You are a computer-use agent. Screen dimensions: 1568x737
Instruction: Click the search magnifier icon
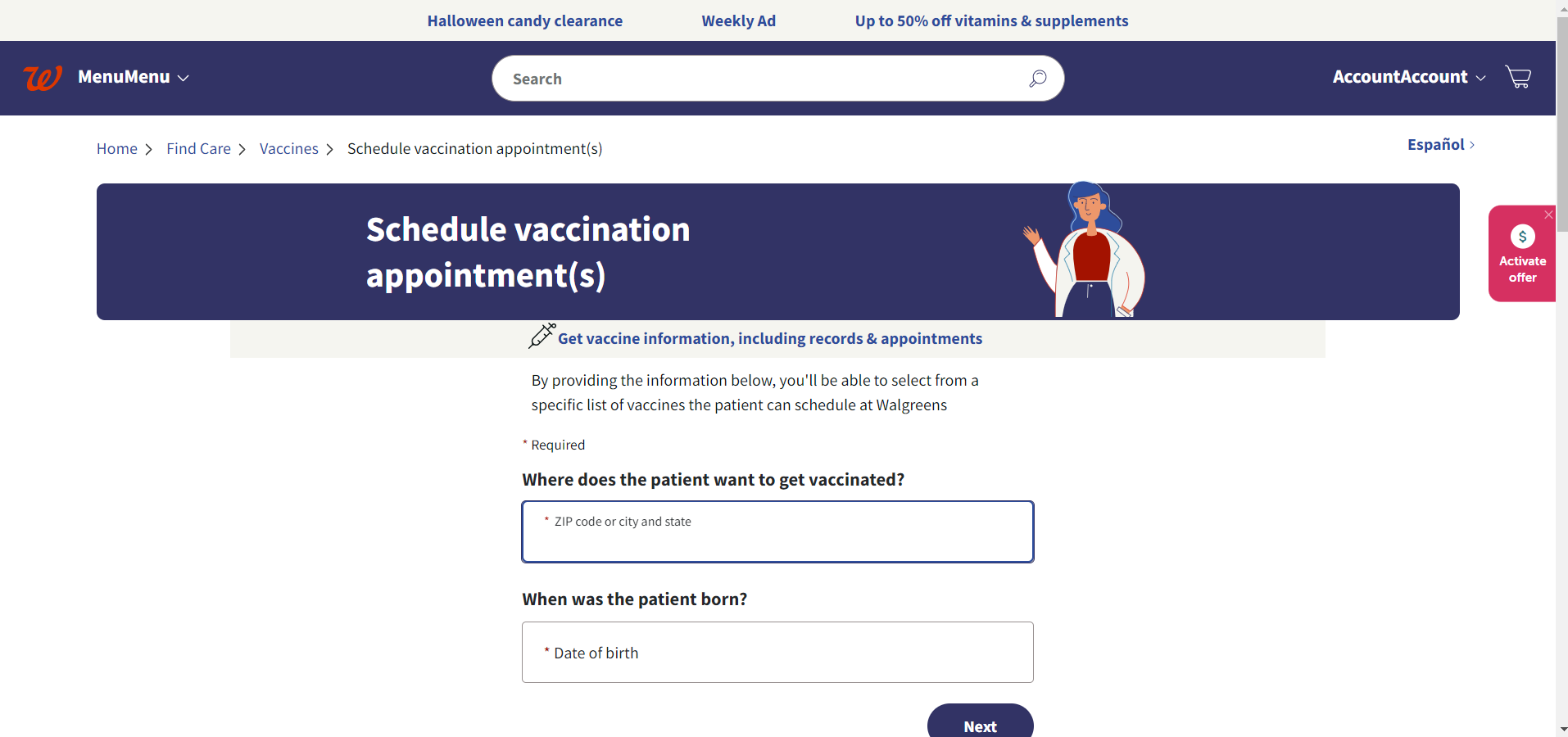click(1037, 79)
